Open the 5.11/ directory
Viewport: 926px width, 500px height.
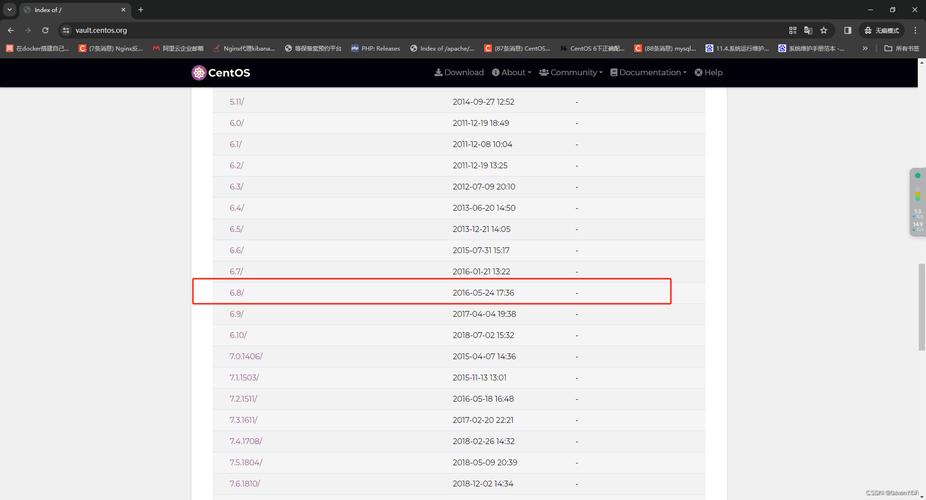click(236, 102)
